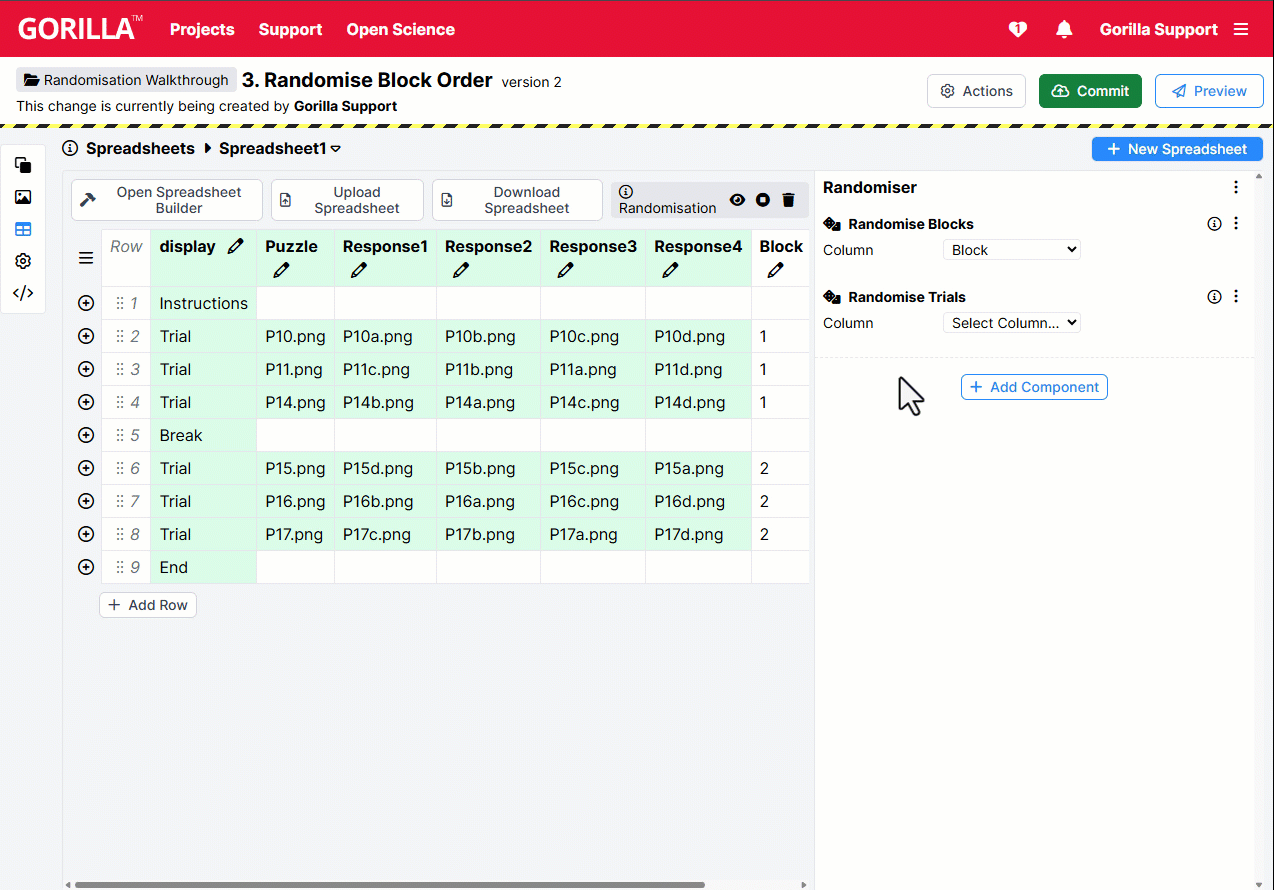Click the settings gear in the left sidebar
Screen dimensions: 1274x890
23,261
